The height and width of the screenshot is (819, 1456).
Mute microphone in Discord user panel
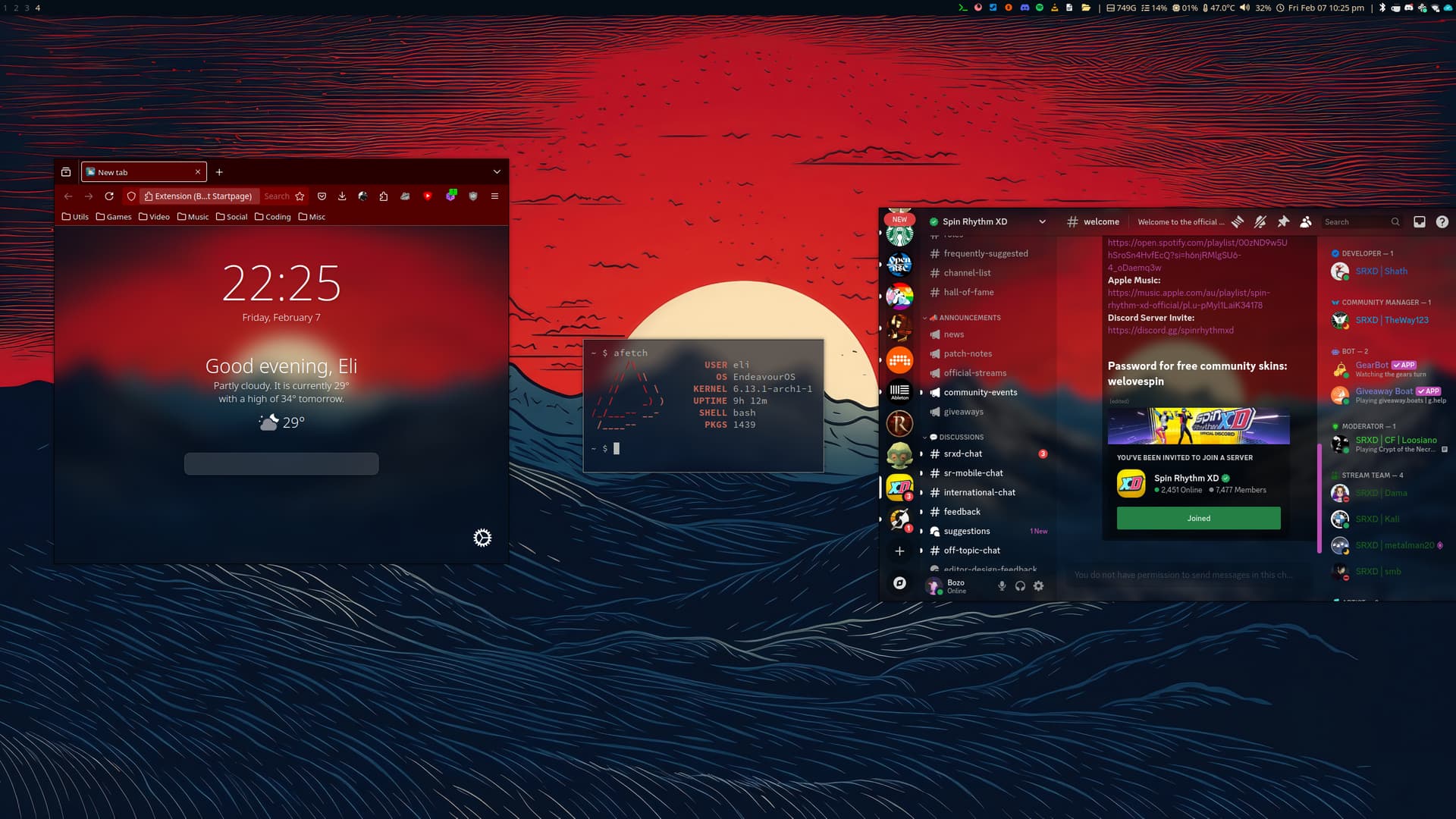[x=1002, y=585]
